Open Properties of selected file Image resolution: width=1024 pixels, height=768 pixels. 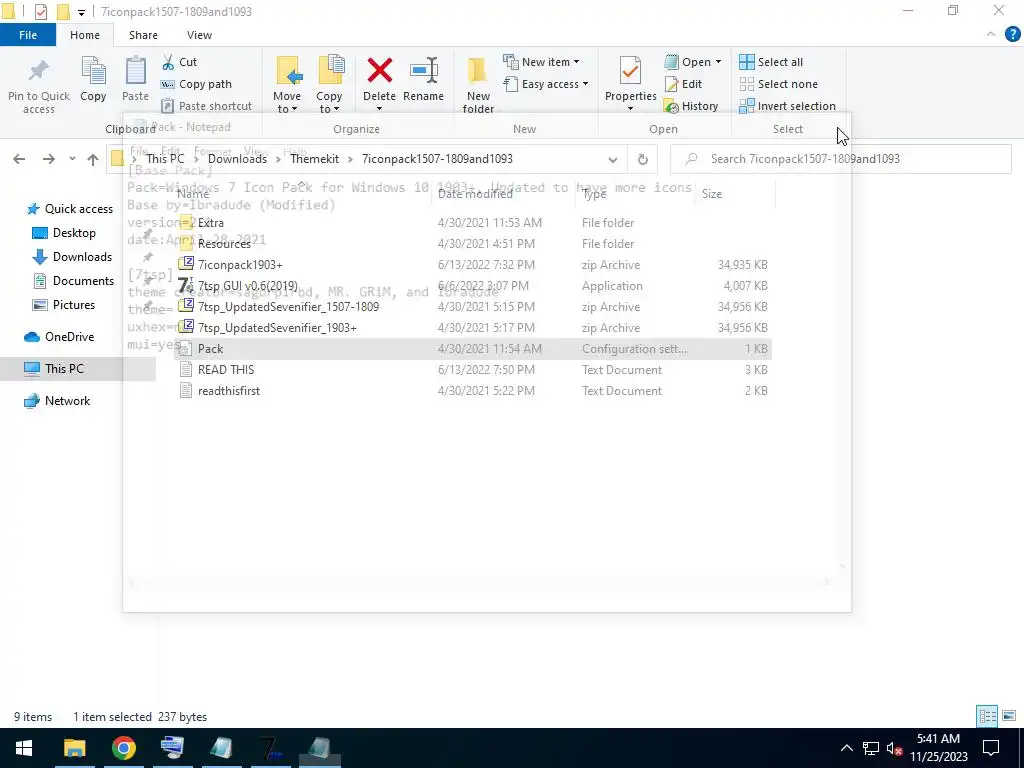click(630, 80)
